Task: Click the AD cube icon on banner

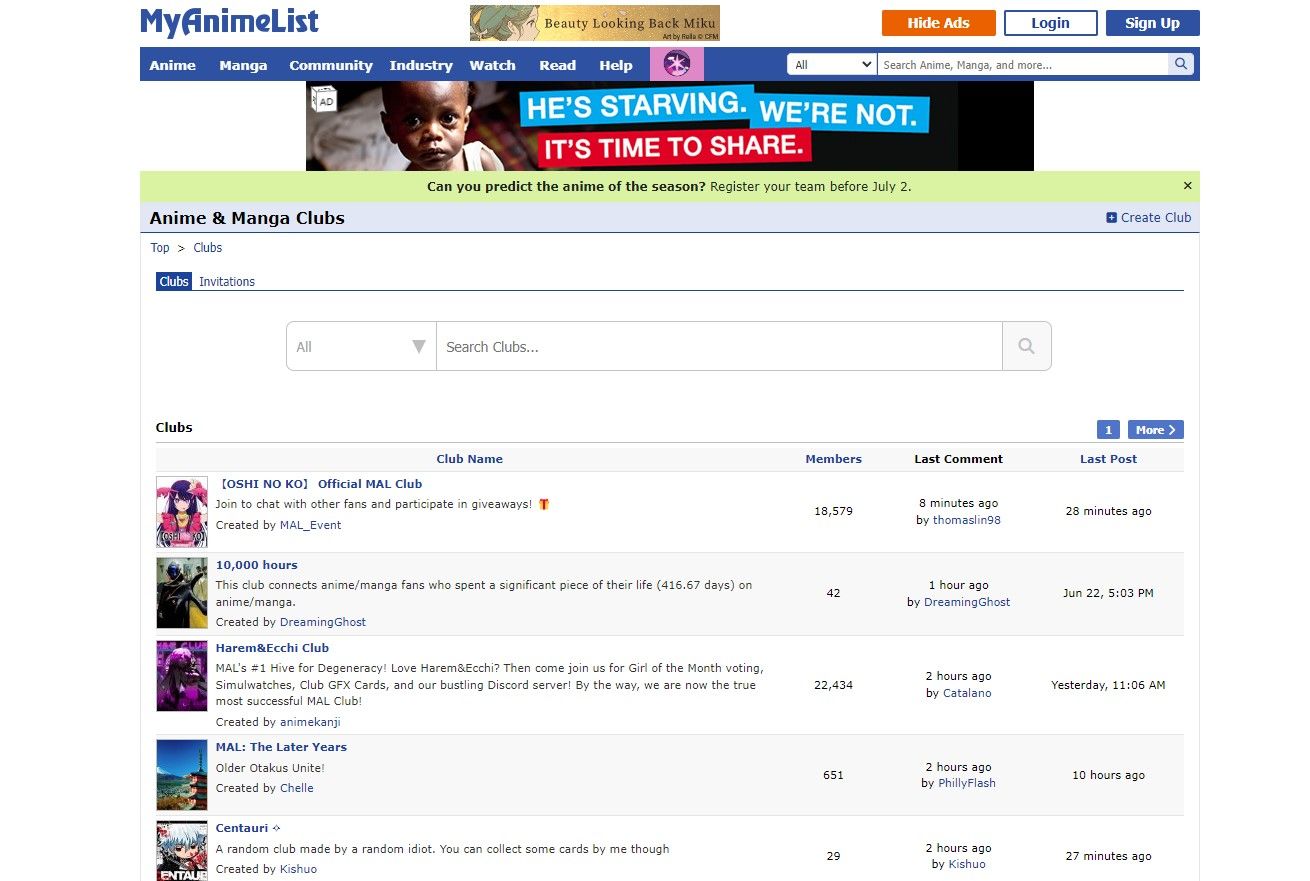Action: pos(323,99)
